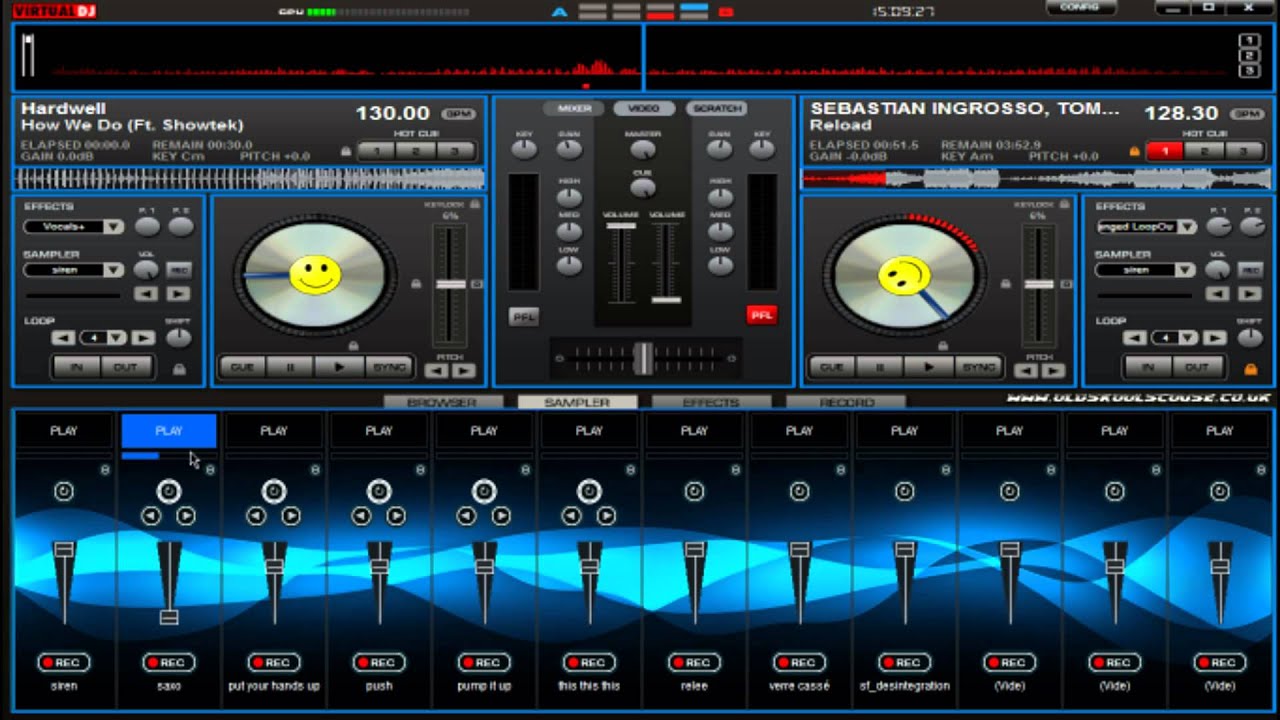
Task: Sync the right deck tempo
Action: 979,367
